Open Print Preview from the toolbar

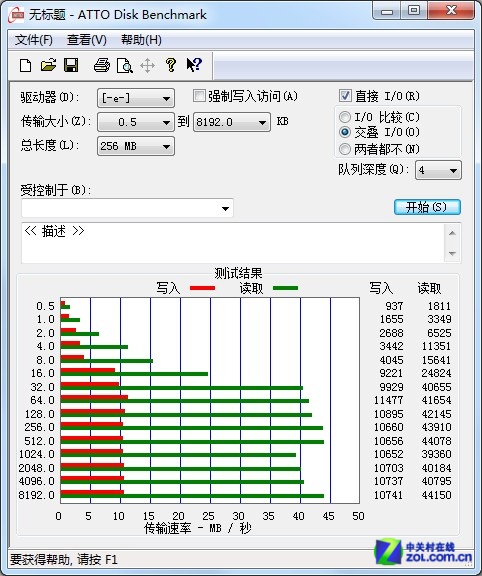125,66
